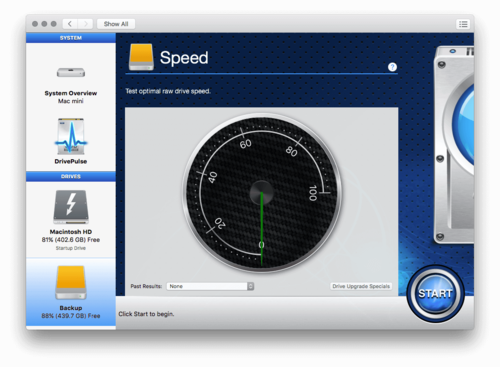The height and width of the screenshot is (367, 500).
Task: Open the DrivePulse icon
Action: pyautogui.click(x=71, y=136)
